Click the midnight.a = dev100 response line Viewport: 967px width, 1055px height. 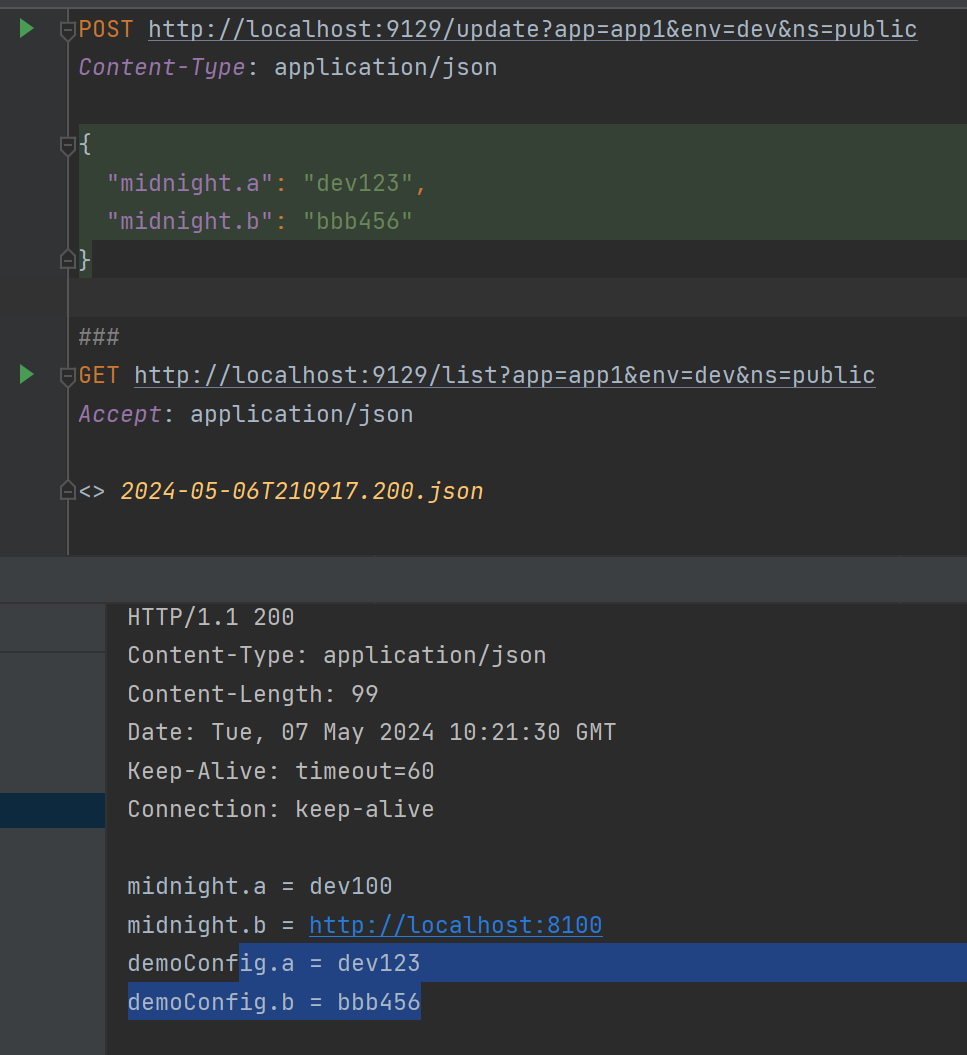click(x=260, y=886)
